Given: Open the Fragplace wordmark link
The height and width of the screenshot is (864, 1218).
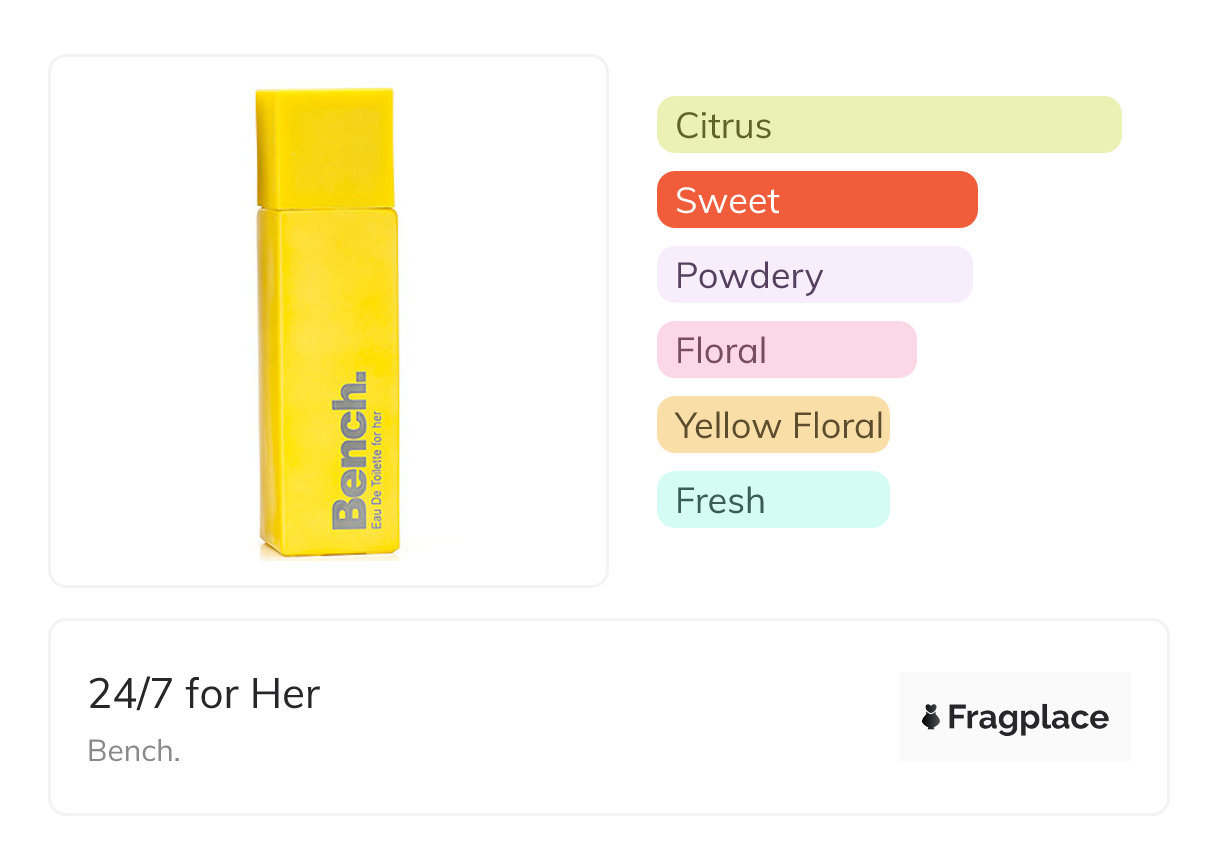Looking at the screenshot, I should pos(1028,718).
